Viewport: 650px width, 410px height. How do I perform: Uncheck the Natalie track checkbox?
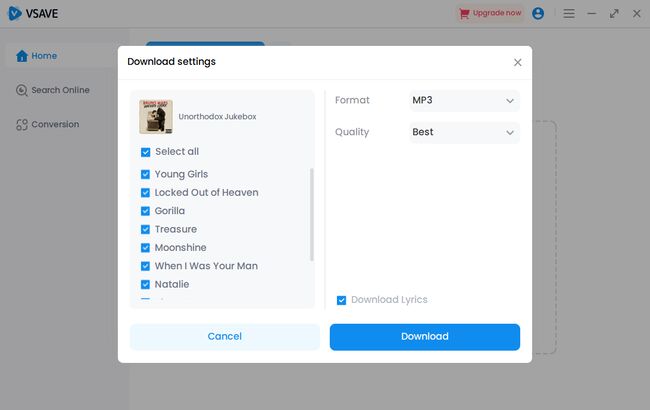coord(146,284)
